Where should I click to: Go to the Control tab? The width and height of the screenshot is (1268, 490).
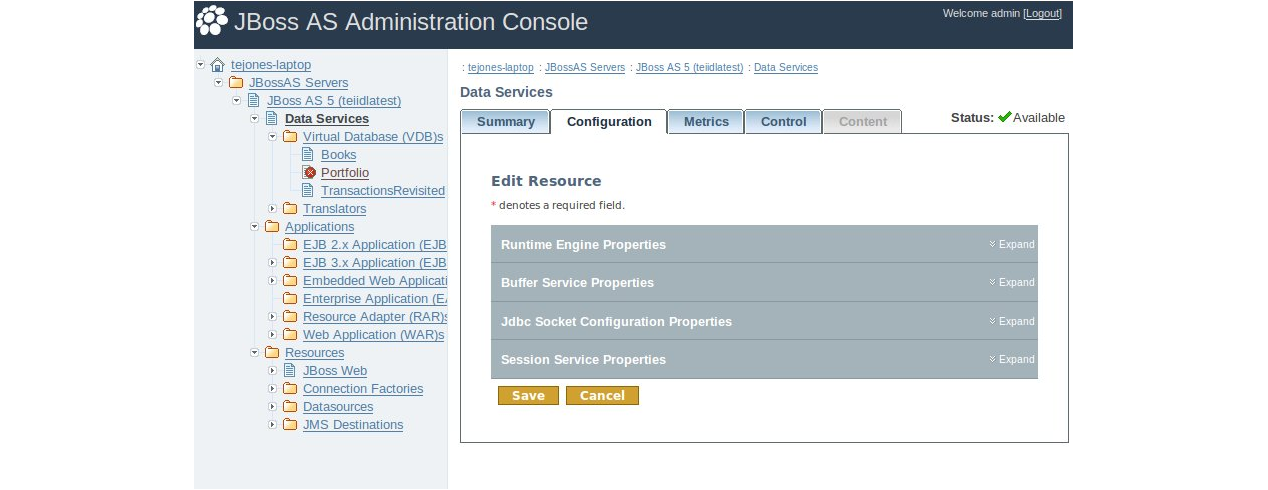point(783,122)
